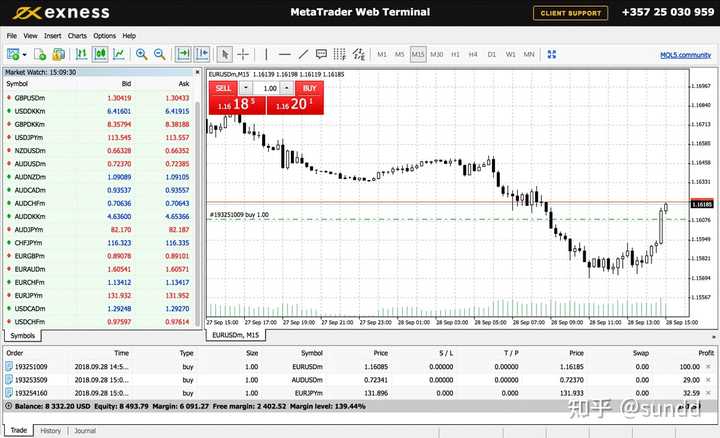Image resolution: width=720 pixels, height=438 pixels.
Task: Click the zoom out magnifier icon
Action: click(x=159, y=54)
